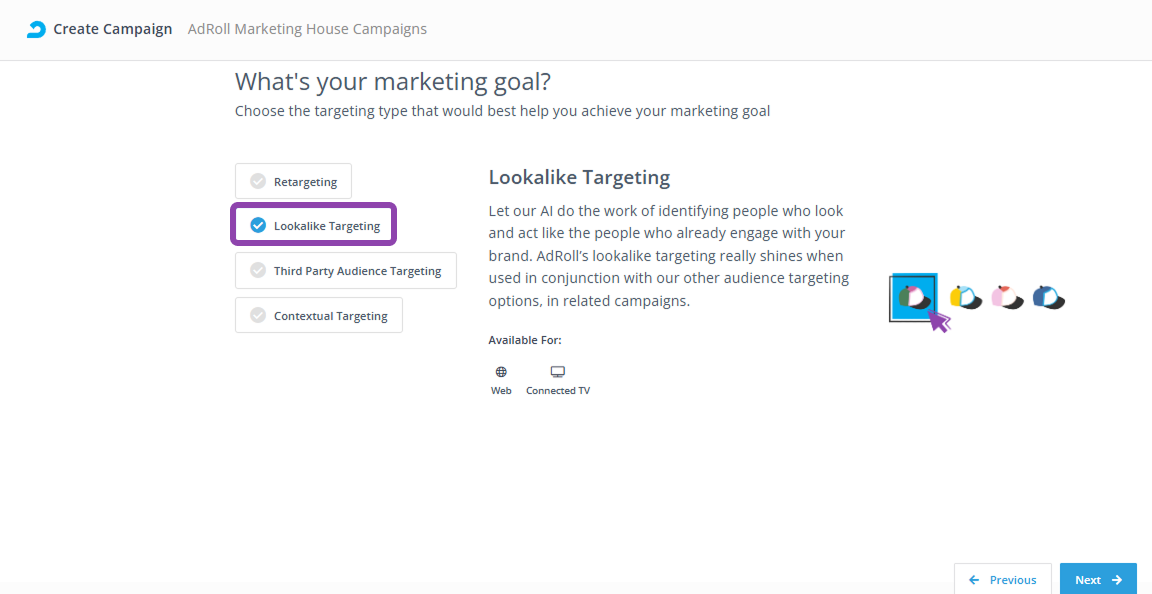The height and width of the screenshot is (594, 1152).
Task: Click the 'Available For:' label
Action: point(525,340)
